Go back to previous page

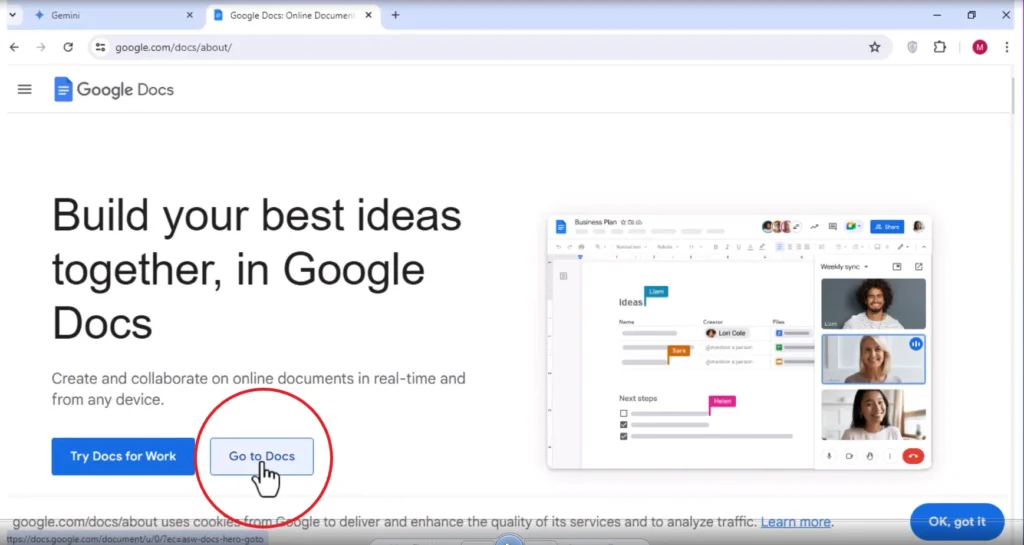(14, 47)
